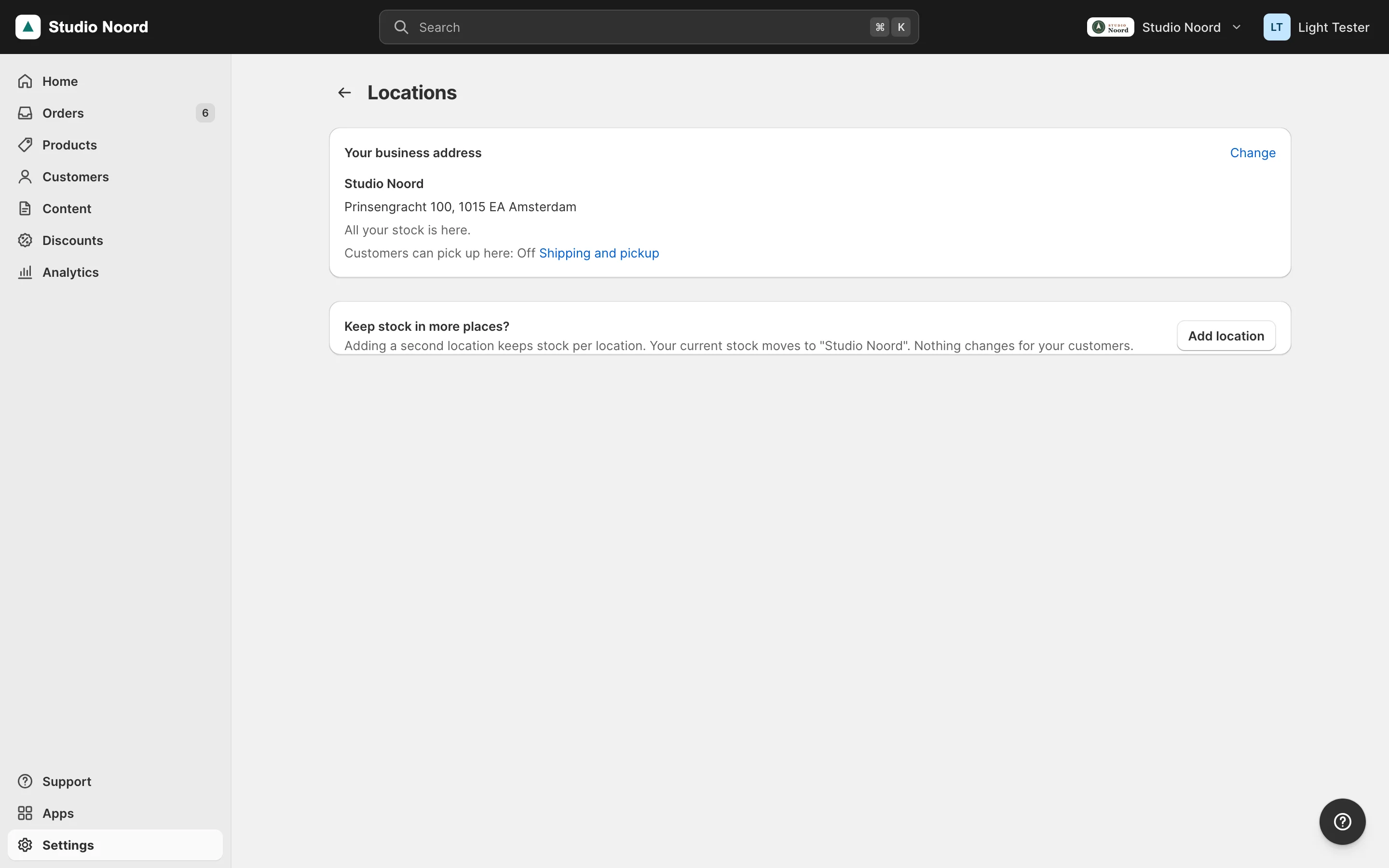Viewport: 1389px width, 868px height.
Task: Click the Change link for business address
Action: tap(1253, 153)
